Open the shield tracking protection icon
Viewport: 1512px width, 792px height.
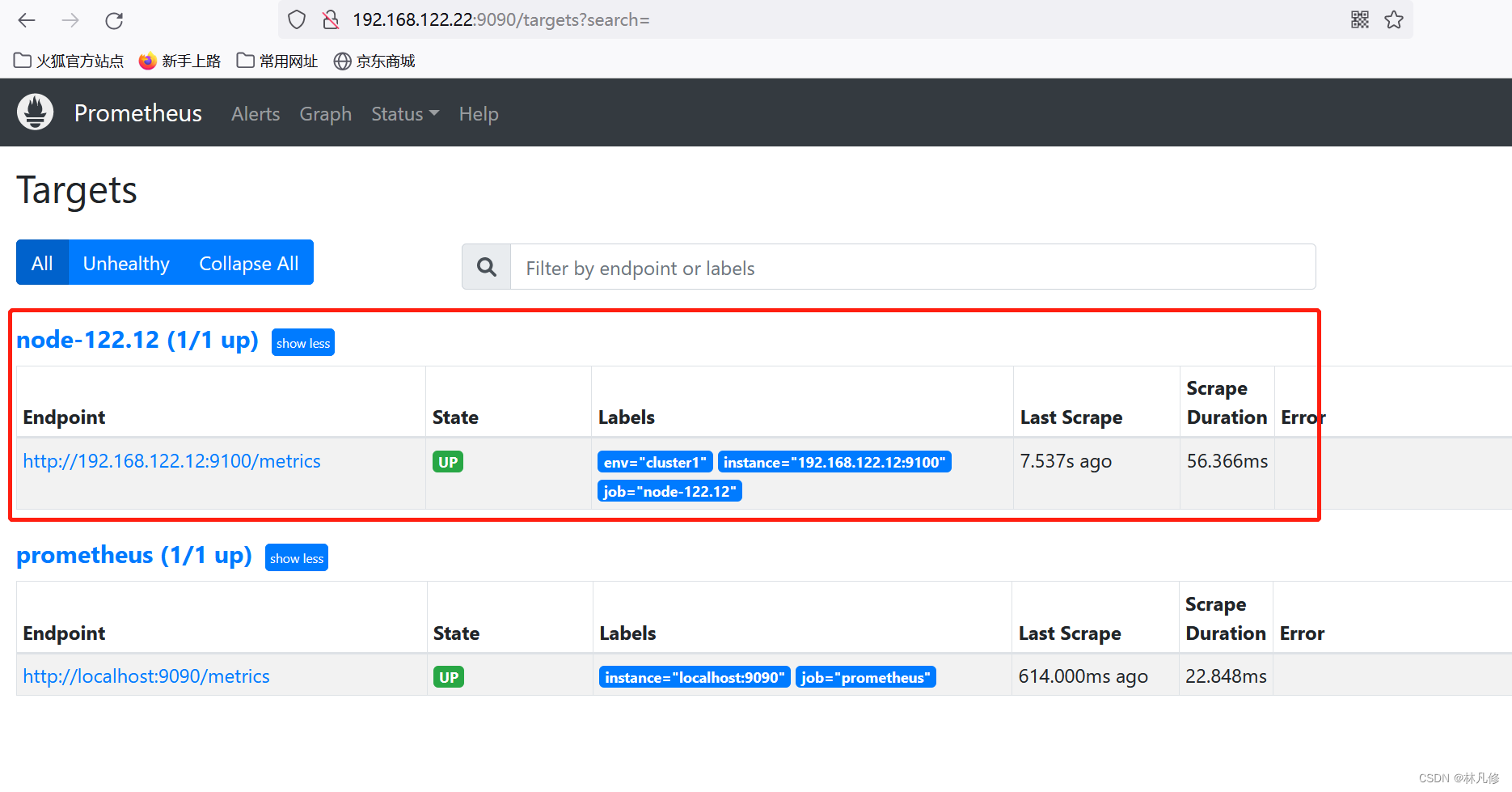point(297,19)
